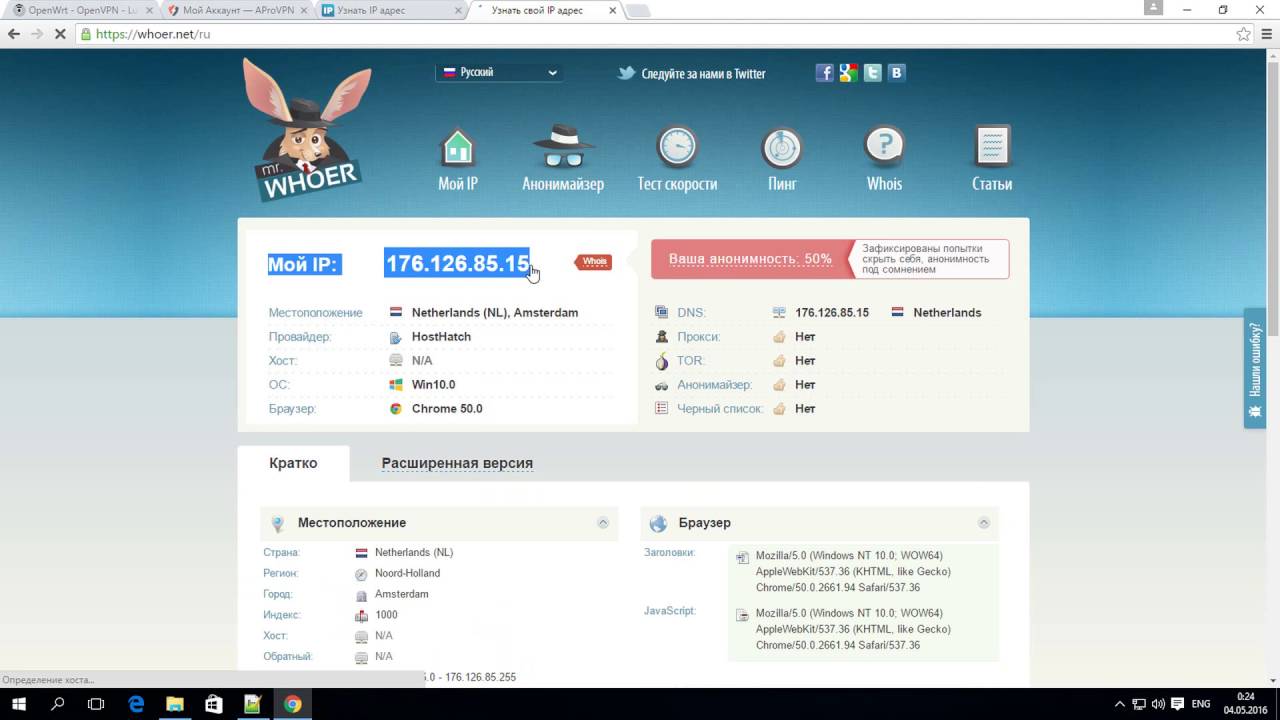Close the active Узнать свой IP адрес tab
This screenshot has width=1280, height=720.
pos(611,10)
